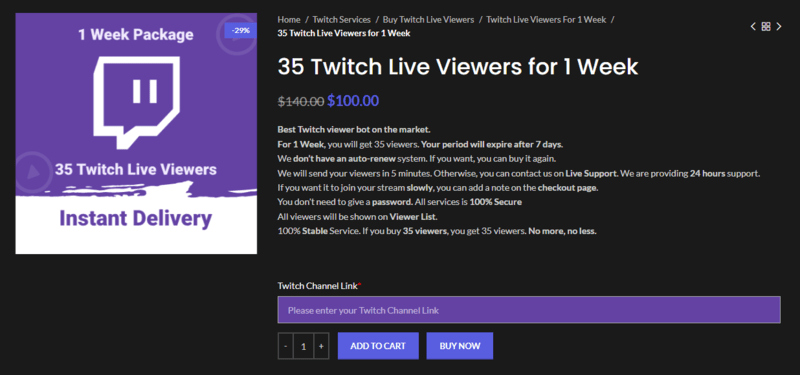The image size is (800, 375).
Task: Click the Instant Delivery product image area
Action: 136,218
